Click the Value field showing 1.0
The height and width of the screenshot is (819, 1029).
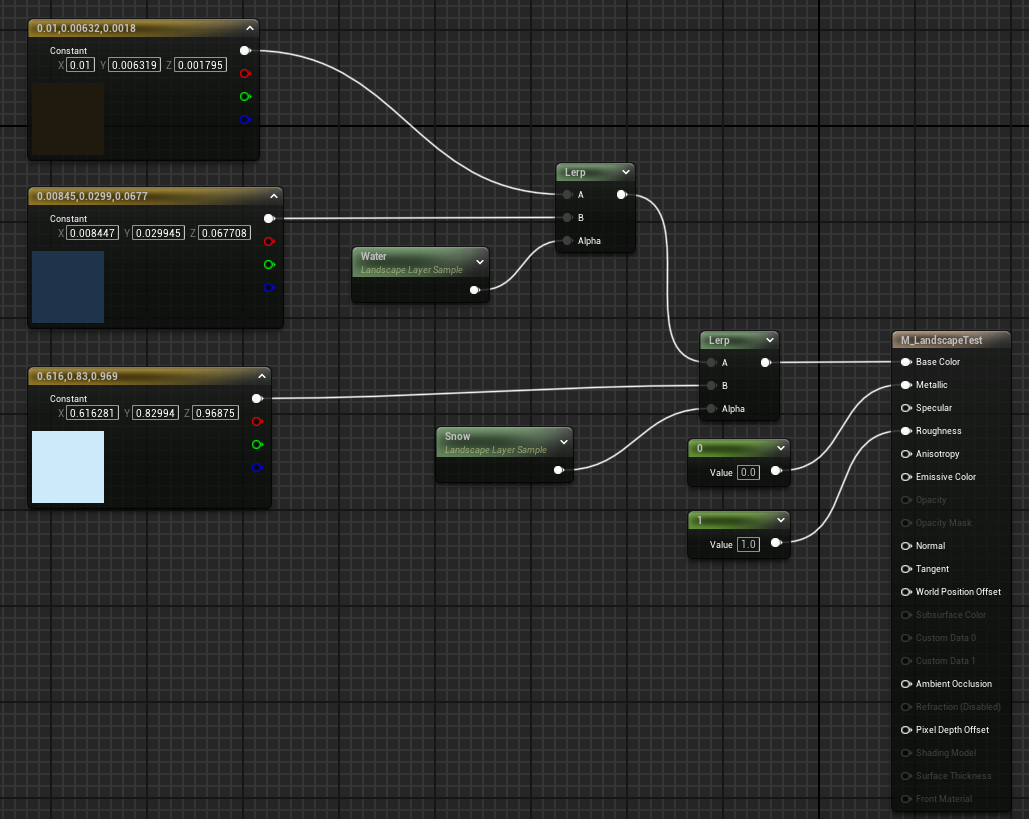[748, 544]
